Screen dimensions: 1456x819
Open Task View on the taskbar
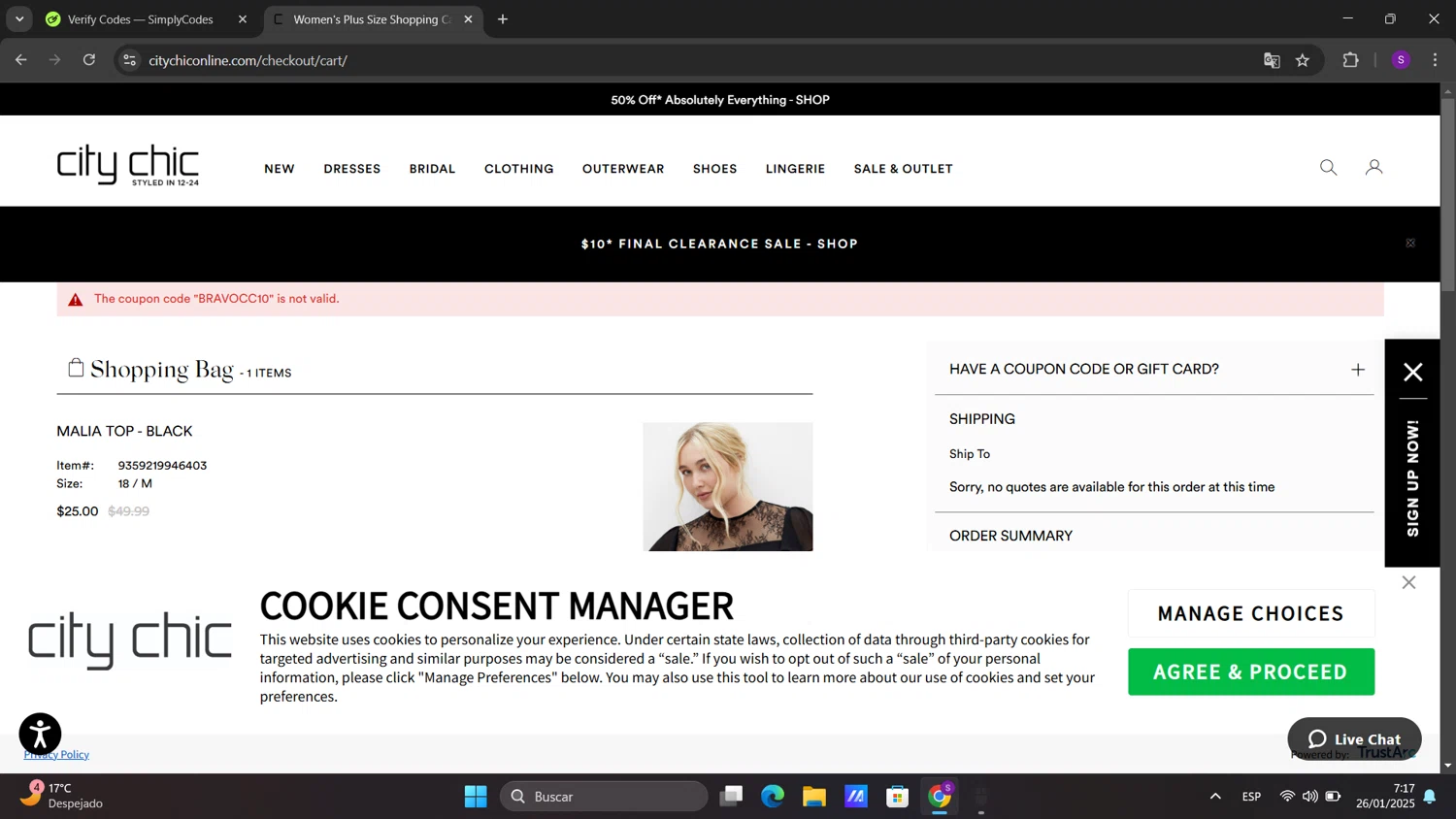click(731, 797)
